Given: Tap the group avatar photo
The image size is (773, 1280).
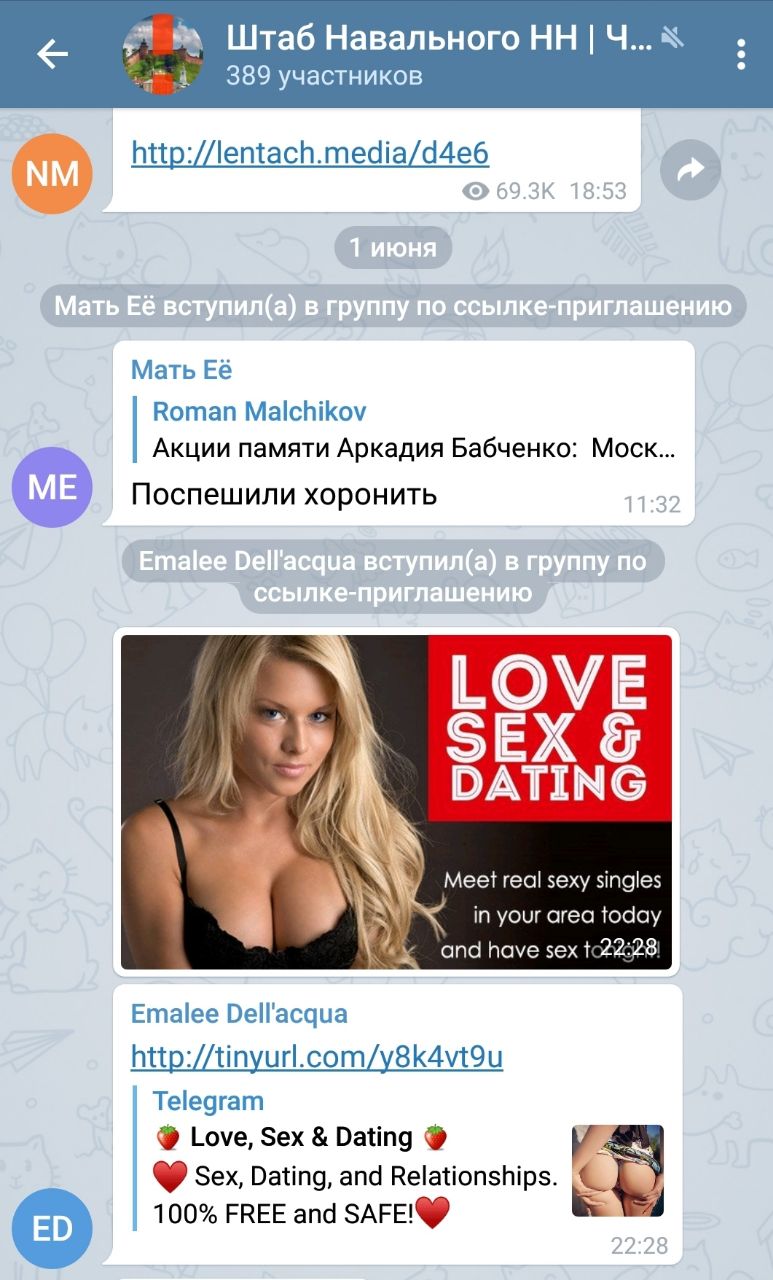Looking at the screenshot, I should tap(162, 54).
